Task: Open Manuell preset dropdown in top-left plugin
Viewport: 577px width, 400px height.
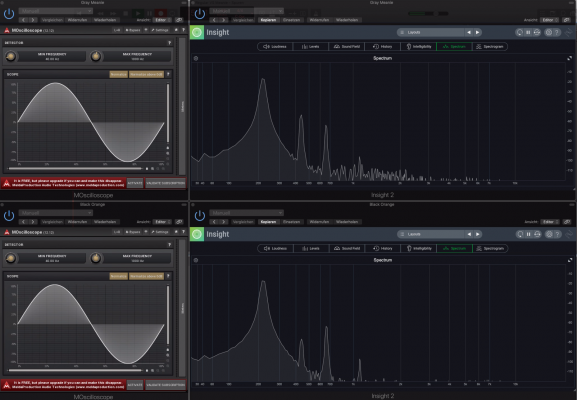Action: (55, 11)
